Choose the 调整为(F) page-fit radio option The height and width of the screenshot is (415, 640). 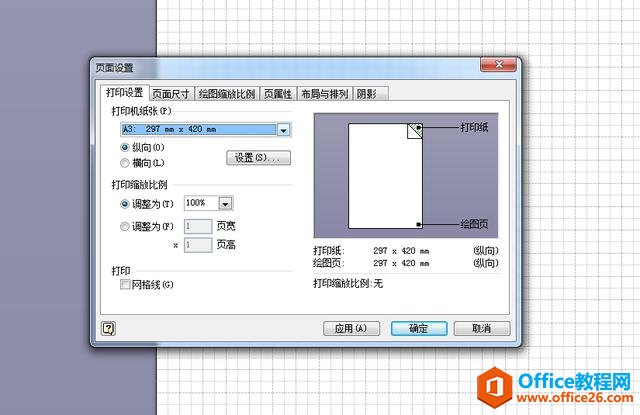coord(125,226)
